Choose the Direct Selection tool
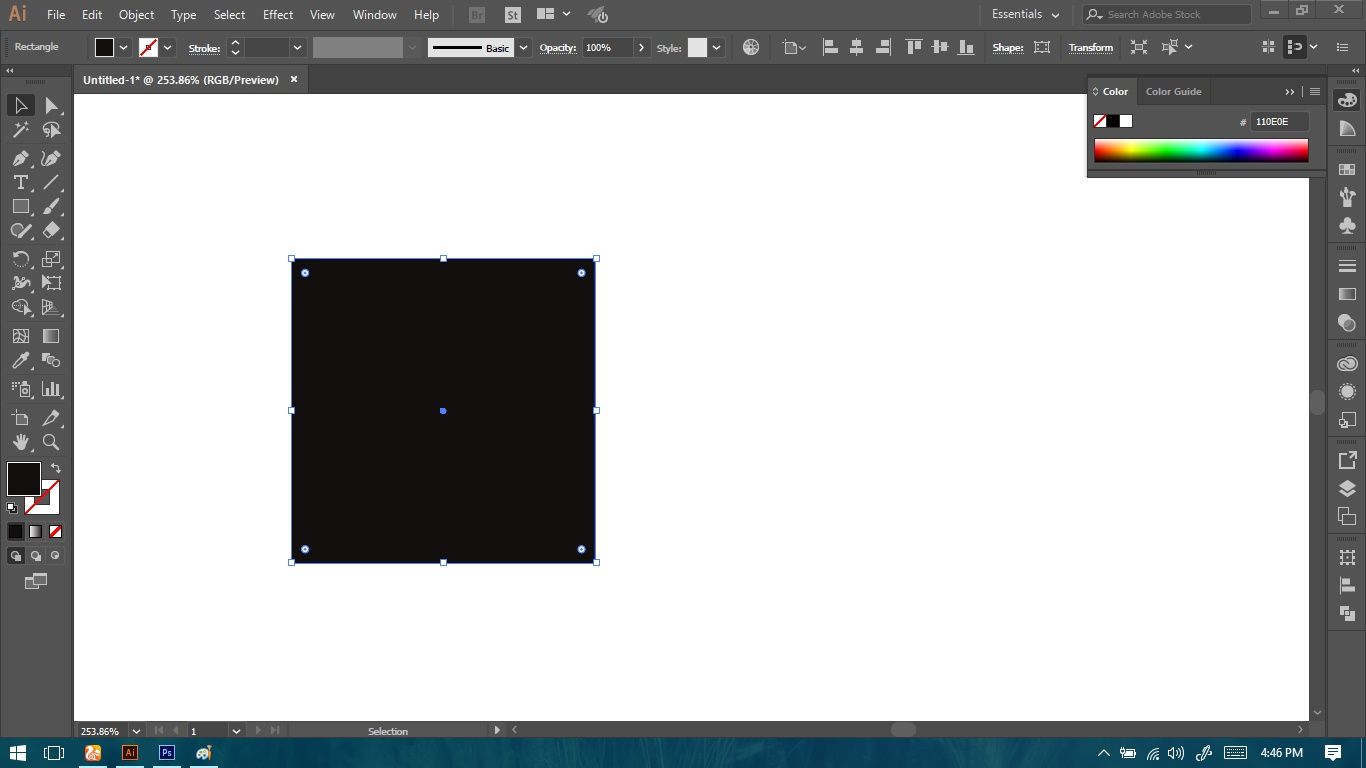The height and width of the screenshot is (768, 1366). pos(51,105)
